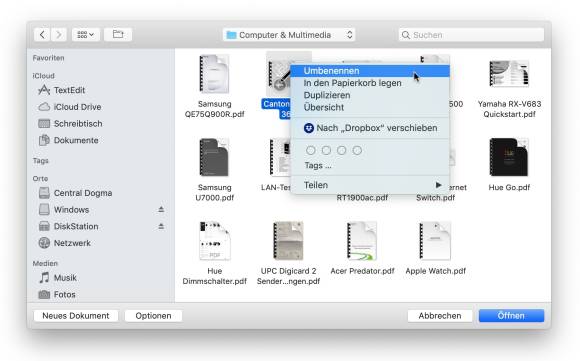This screenshot has height=361, width=580.
Task: Open the icon view options dropdown
Action: click(x=85, y=35)
